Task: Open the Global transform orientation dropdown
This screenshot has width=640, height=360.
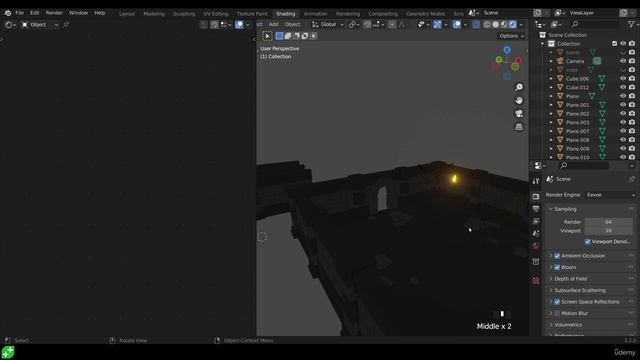Action: click(328, 24)
